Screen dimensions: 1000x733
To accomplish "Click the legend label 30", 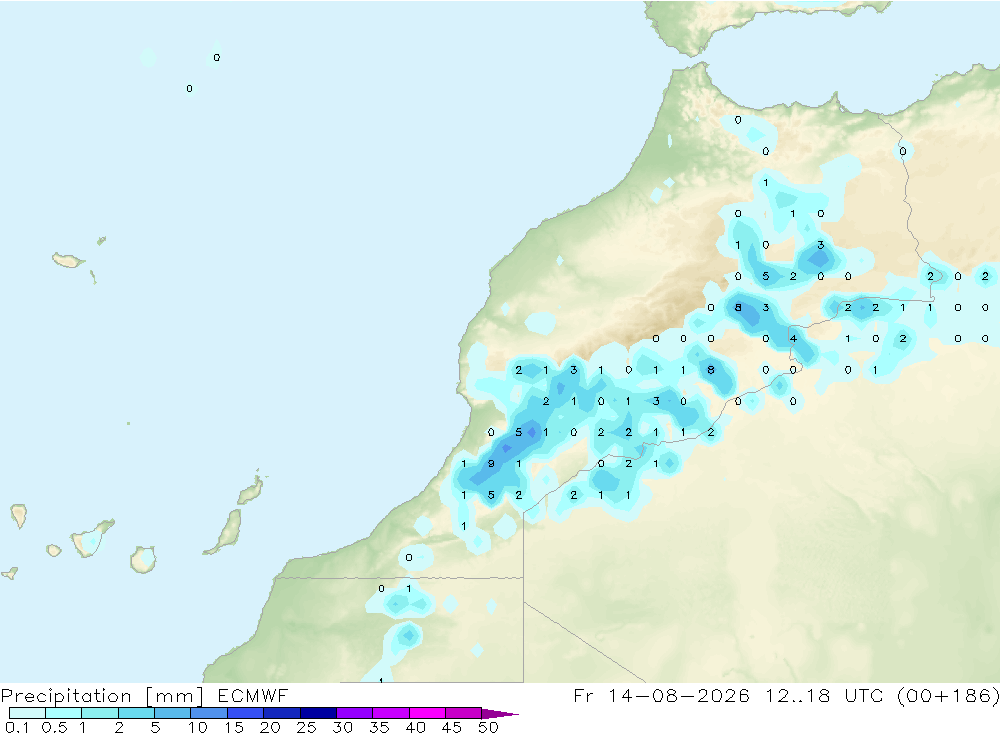I will [342, 727].
